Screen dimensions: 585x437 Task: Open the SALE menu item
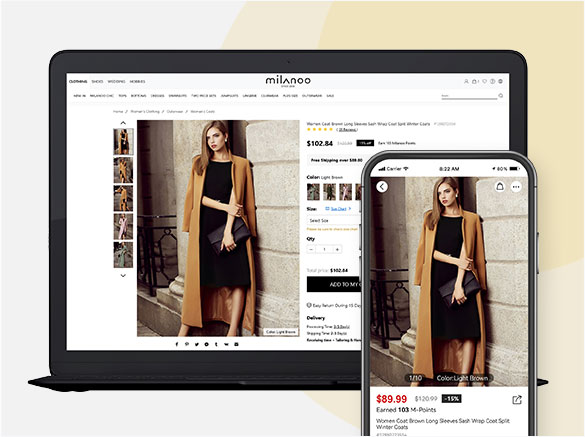tap(330, 96)
